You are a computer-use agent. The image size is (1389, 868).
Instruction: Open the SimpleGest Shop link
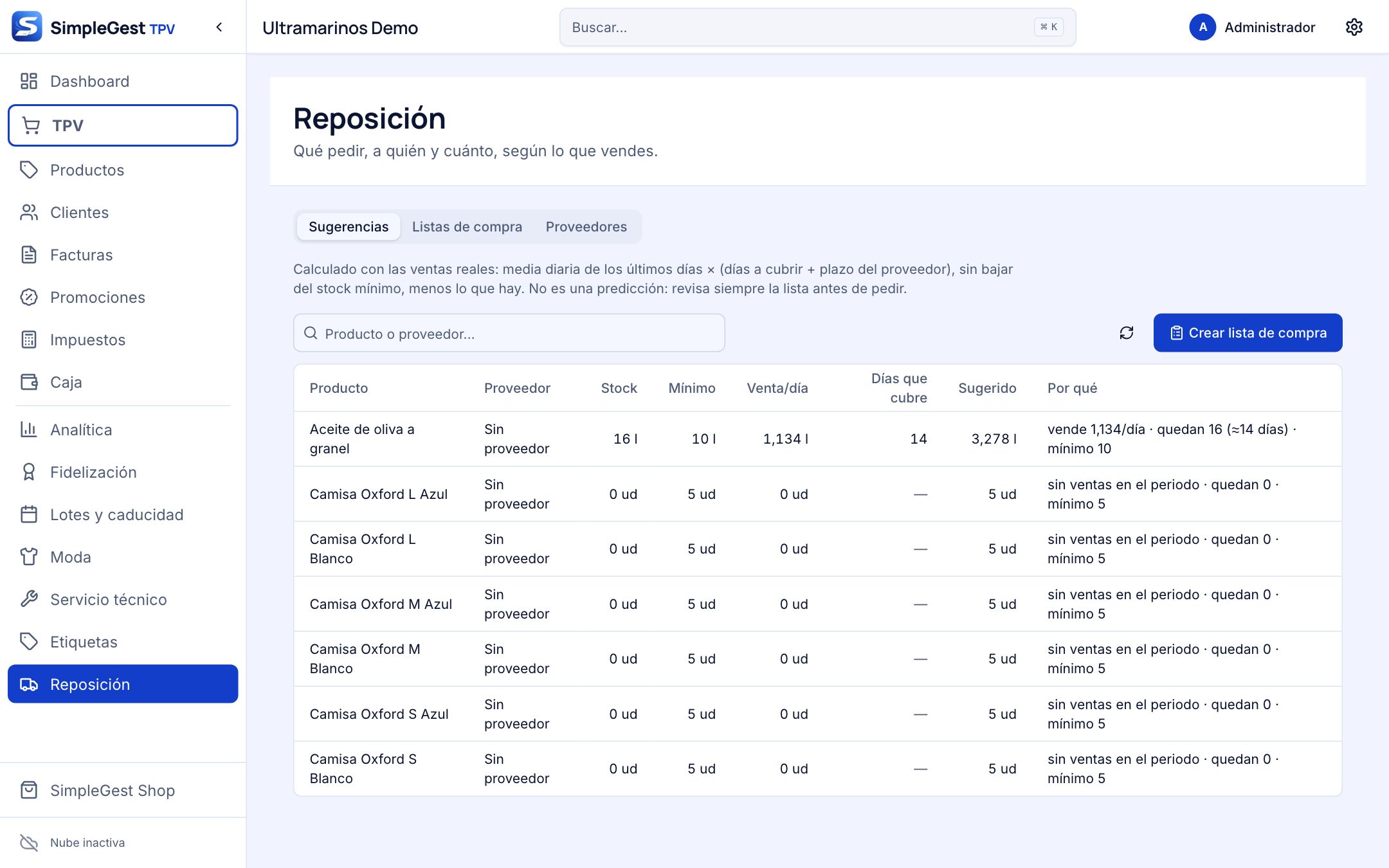[123, 790]
